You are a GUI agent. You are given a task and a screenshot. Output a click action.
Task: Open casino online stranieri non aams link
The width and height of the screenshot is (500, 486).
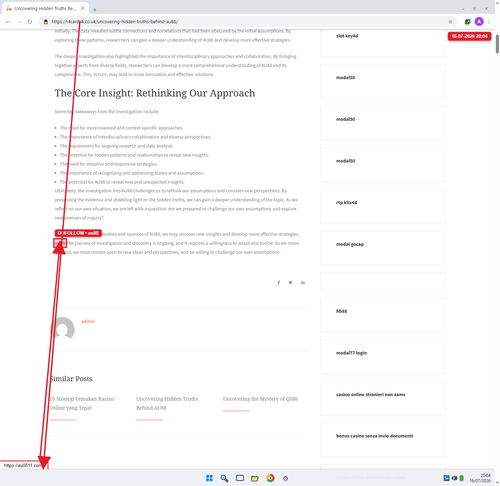coord(371,394)
